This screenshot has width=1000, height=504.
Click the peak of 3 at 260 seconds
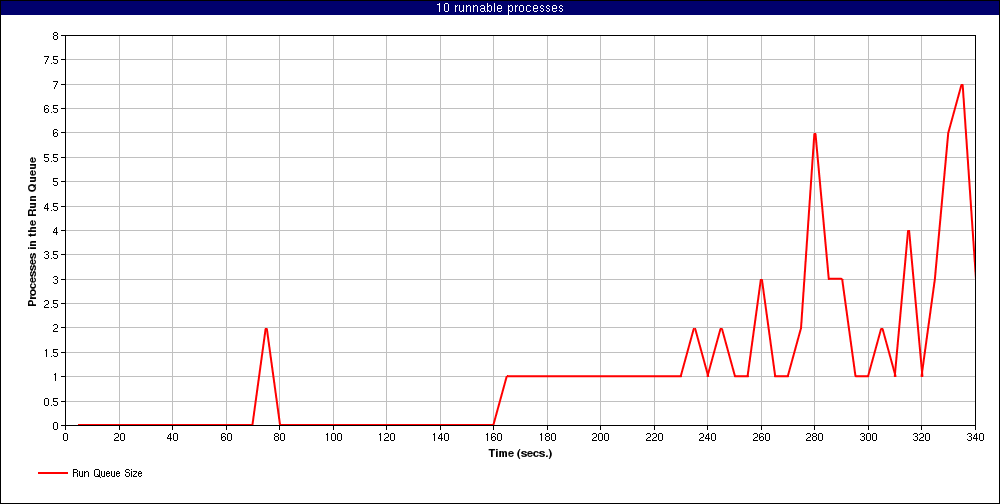(761, 279)
